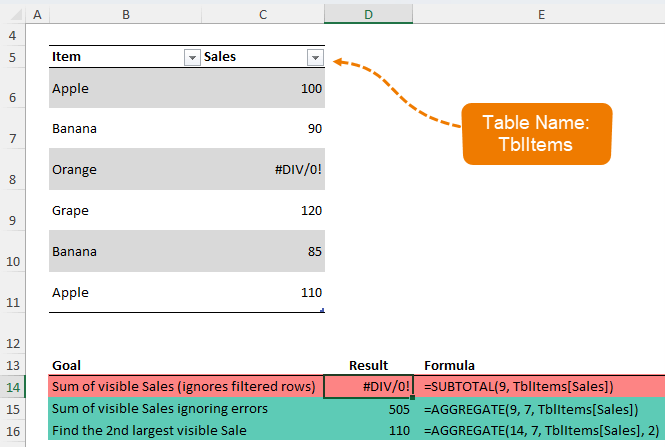Select the AGGREGATE(14, 7 formula cell
Screen dimensions: 665x447
(539, 430)
